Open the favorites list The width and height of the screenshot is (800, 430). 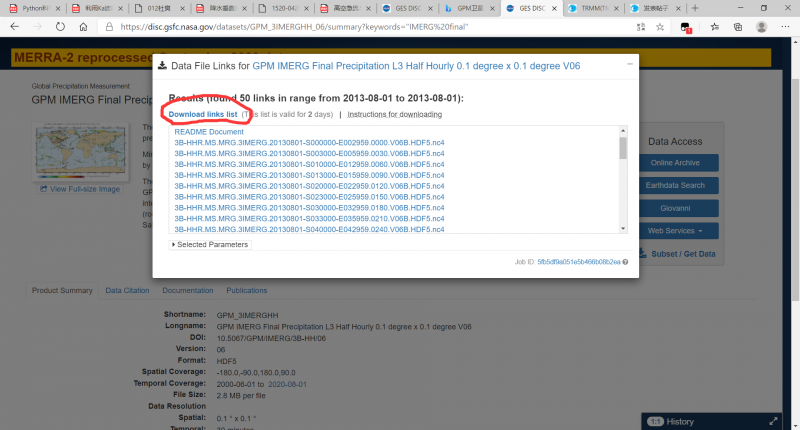(x=715, y=27)
